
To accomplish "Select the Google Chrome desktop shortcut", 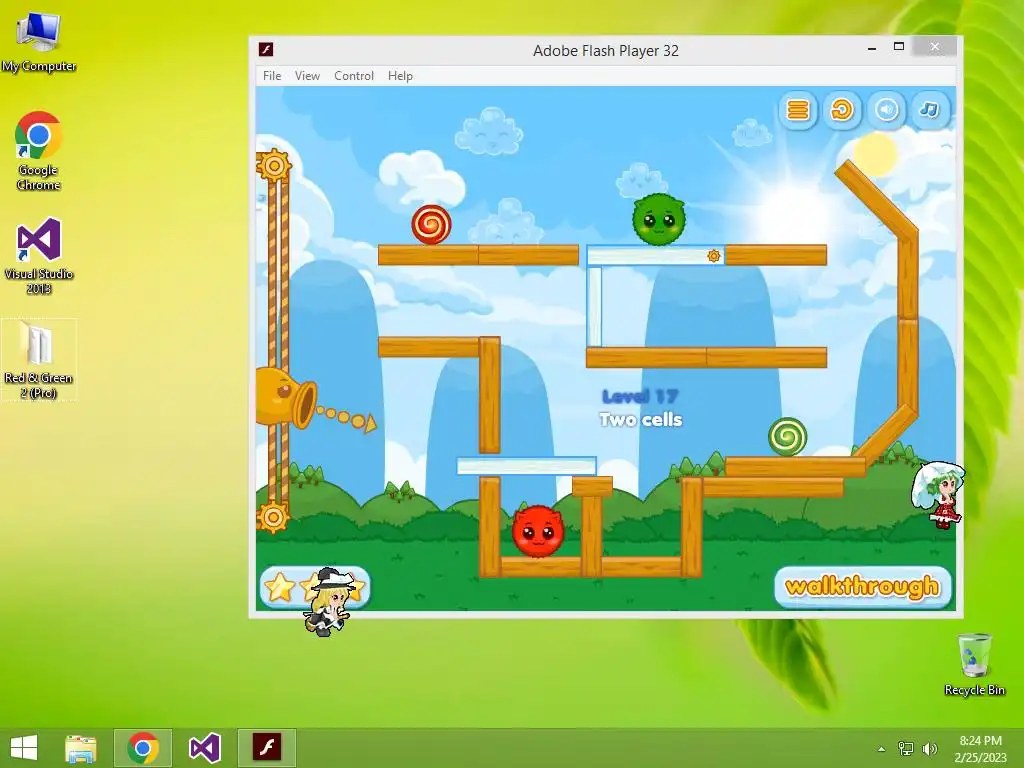I will (39, 152).
